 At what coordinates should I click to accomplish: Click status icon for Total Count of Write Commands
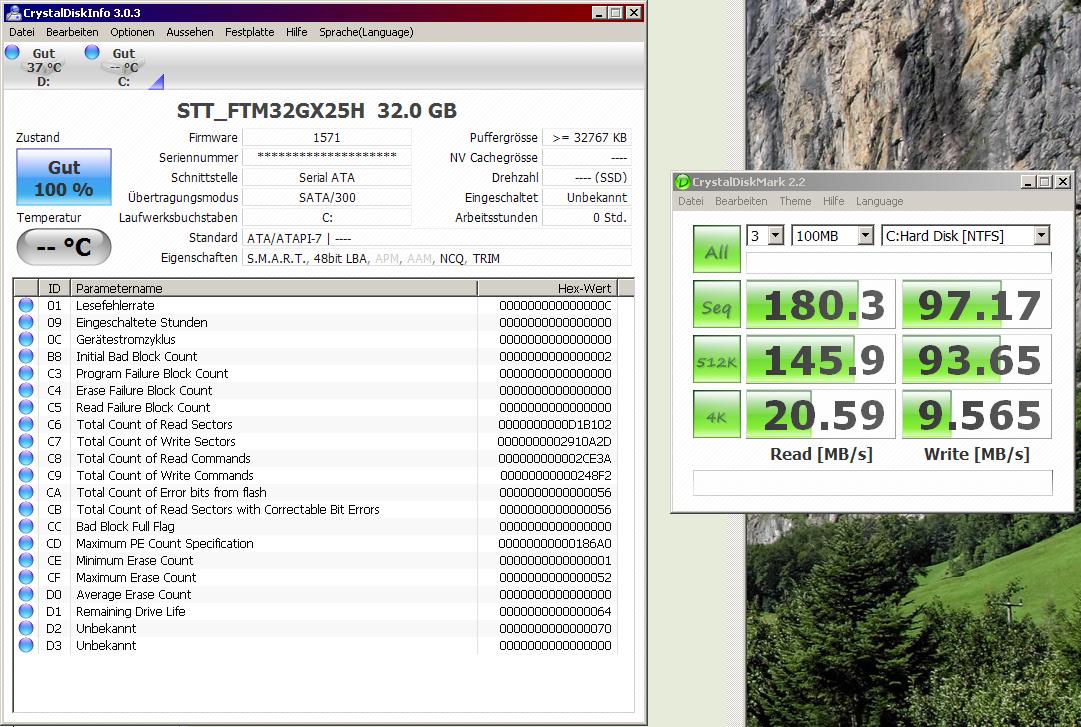click(x=26, y=475)
